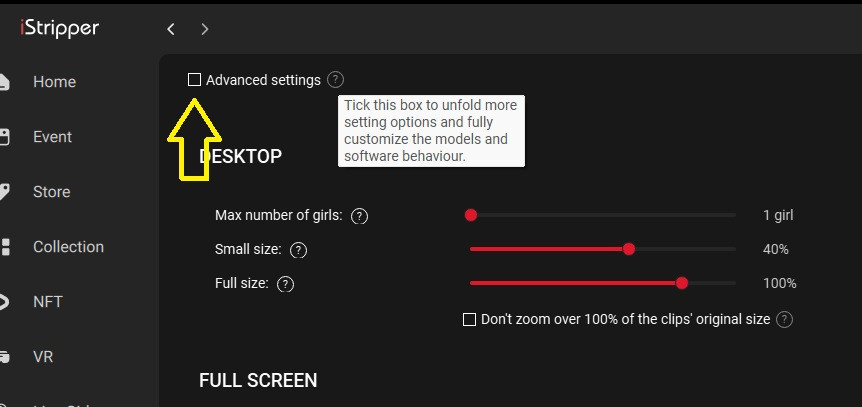Screen dimensions: 862x407
Task: Click the Event calendar icon
Action: click(x=5, y=137)
